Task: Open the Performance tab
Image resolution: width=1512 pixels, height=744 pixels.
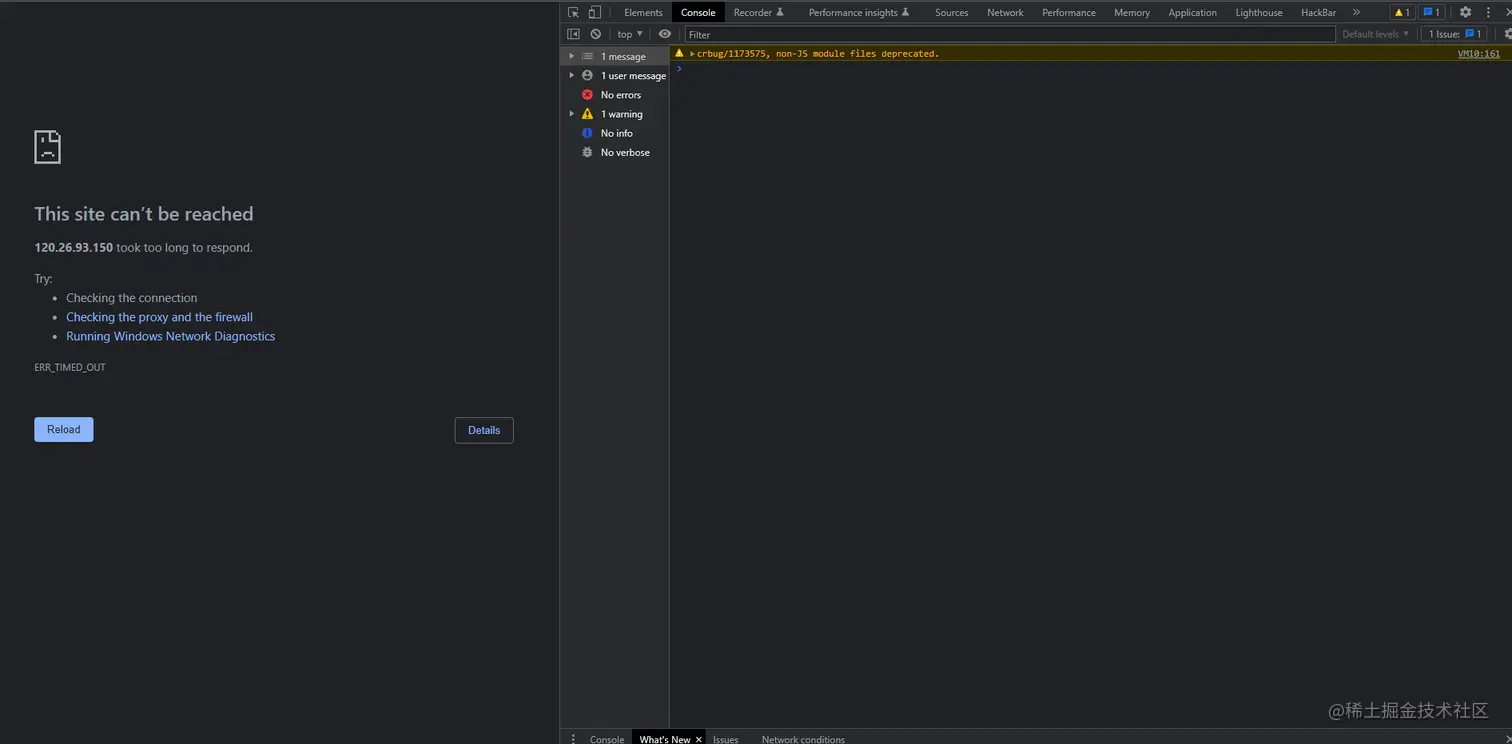Action: pyautogui.click(x=1069, y=12)
